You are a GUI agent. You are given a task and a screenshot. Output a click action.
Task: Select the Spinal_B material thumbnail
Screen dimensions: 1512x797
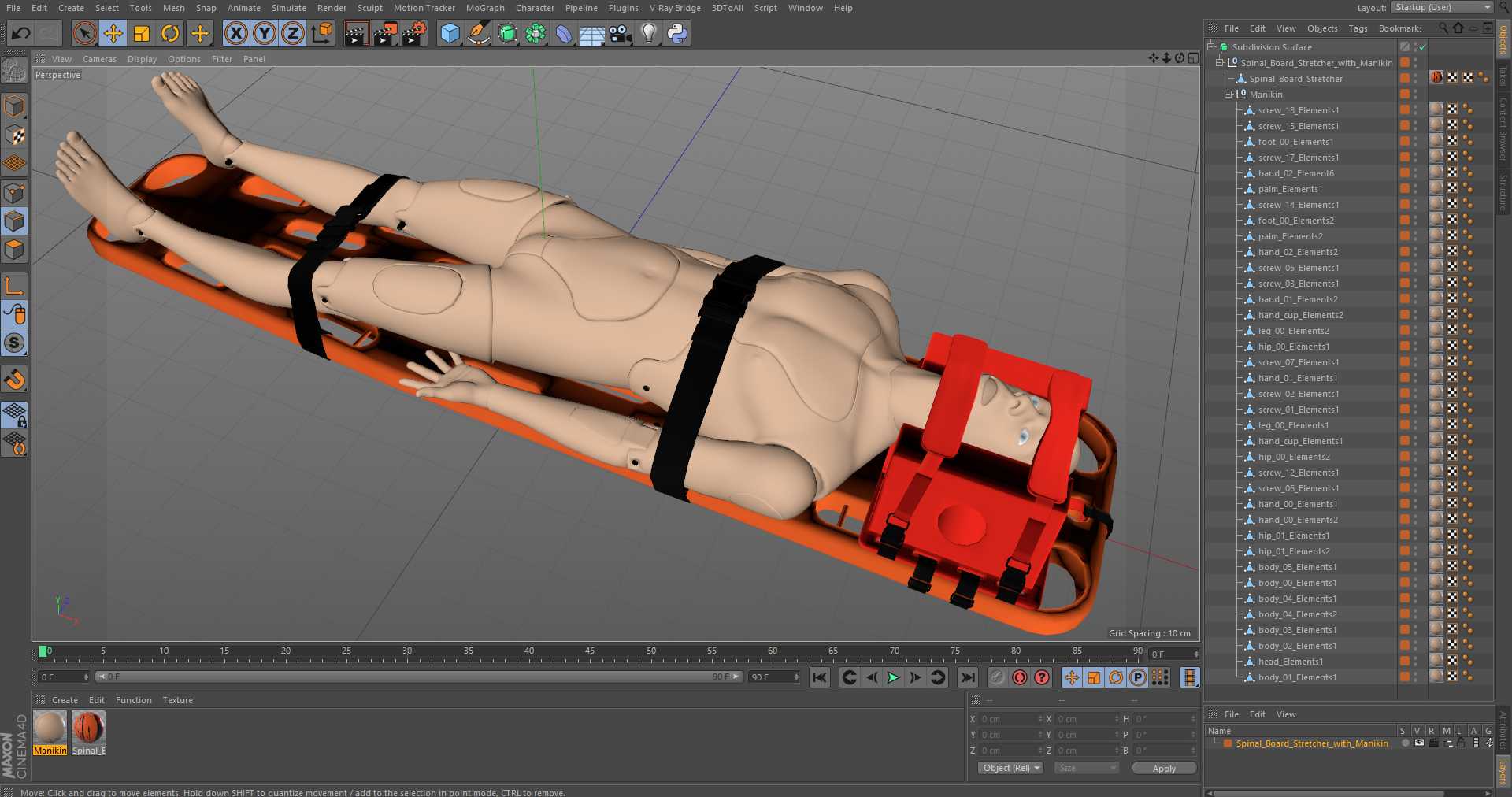pos(88,728)
